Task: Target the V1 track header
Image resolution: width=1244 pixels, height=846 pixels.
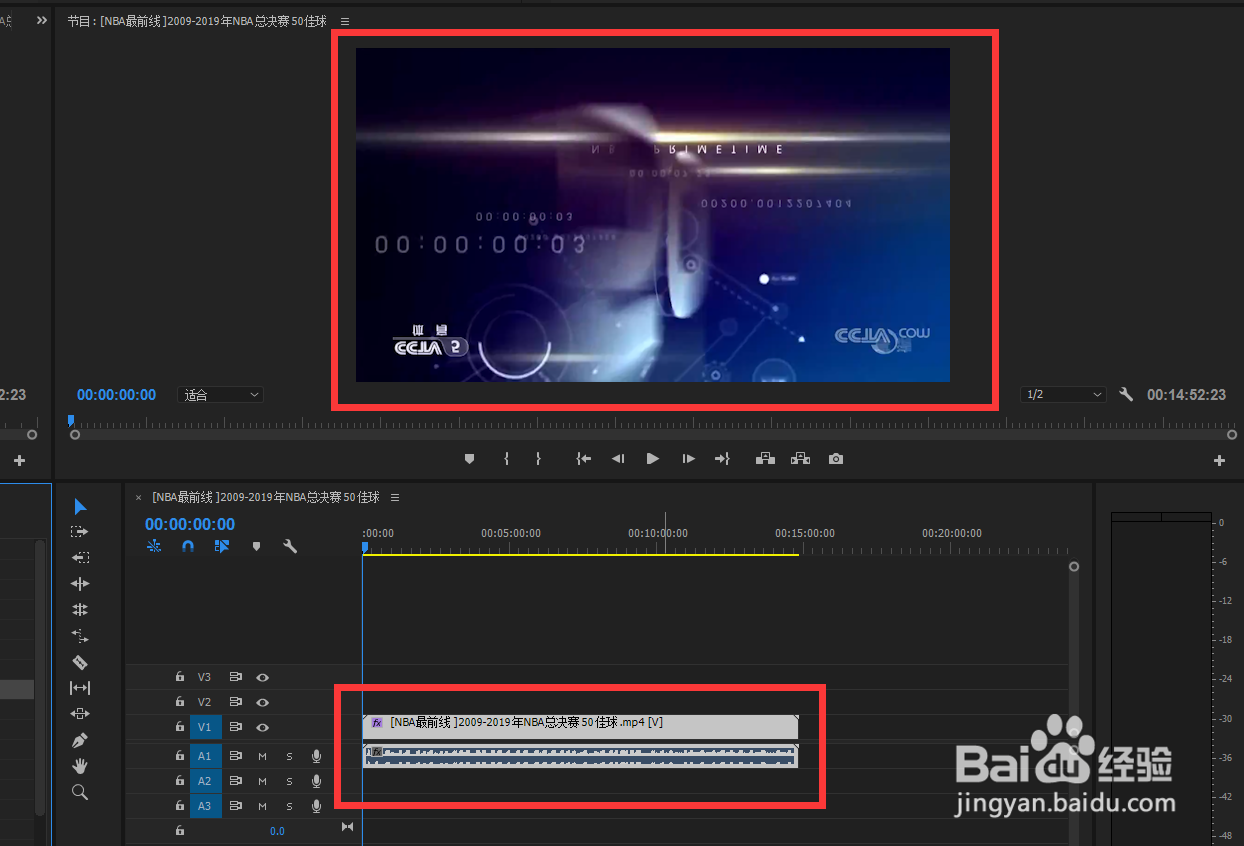Action: click(x=205, y=727)
